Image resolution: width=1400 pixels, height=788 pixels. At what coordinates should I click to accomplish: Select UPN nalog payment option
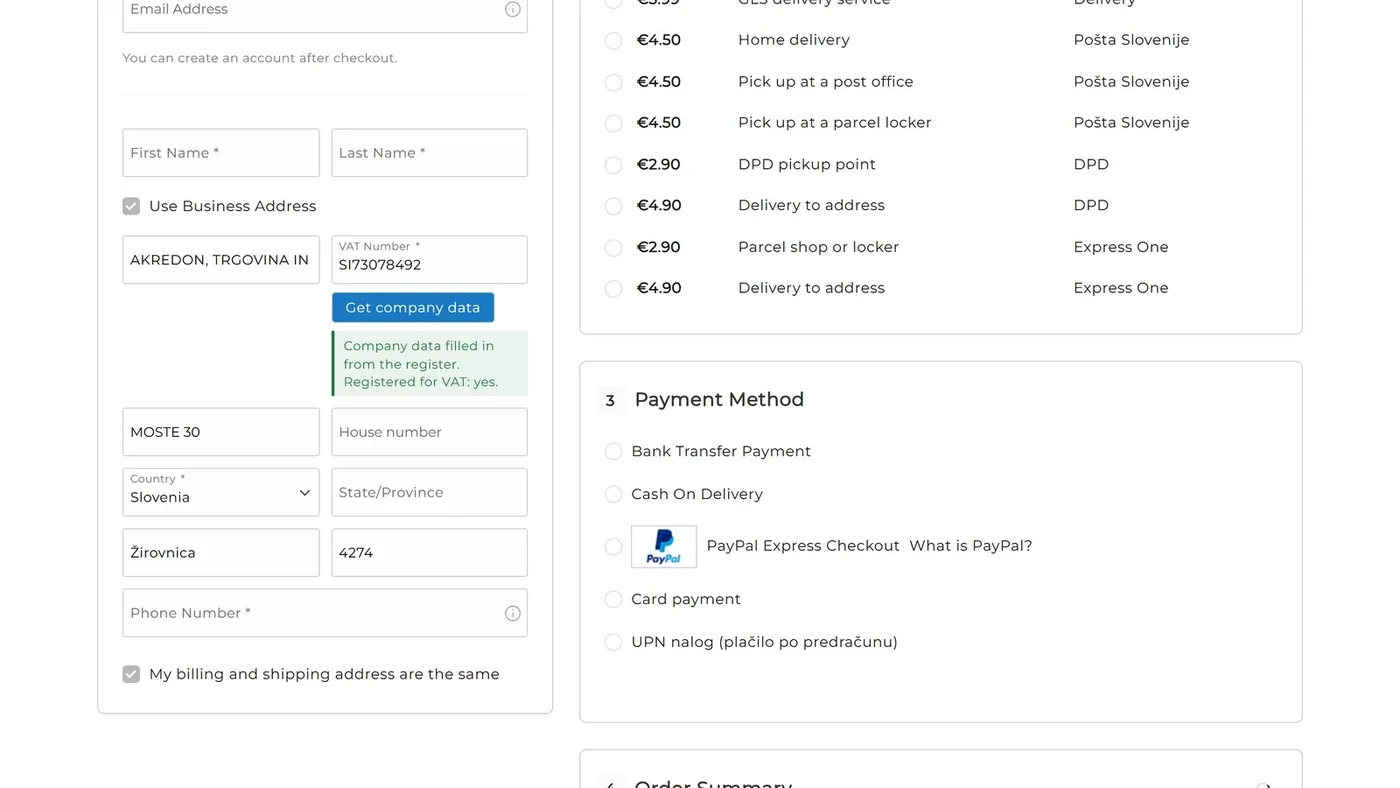[x=614, y=642]
